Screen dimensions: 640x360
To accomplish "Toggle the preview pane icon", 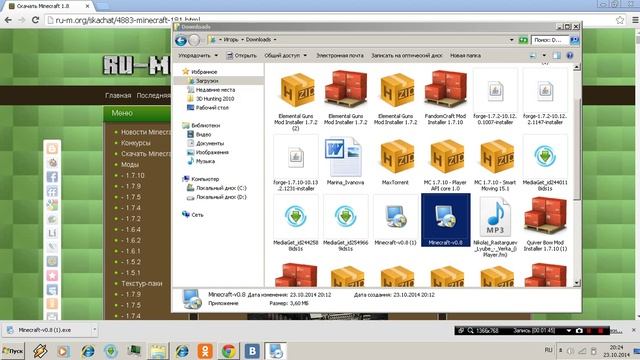I will (x=556, y=56).
